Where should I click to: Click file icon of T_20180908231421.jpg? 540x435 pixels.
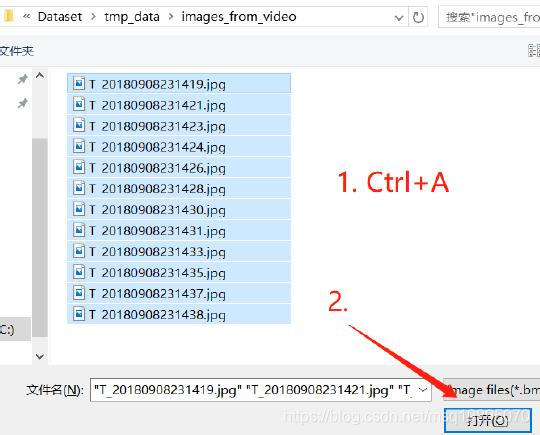pyautogui.click(x=79, y=104)
